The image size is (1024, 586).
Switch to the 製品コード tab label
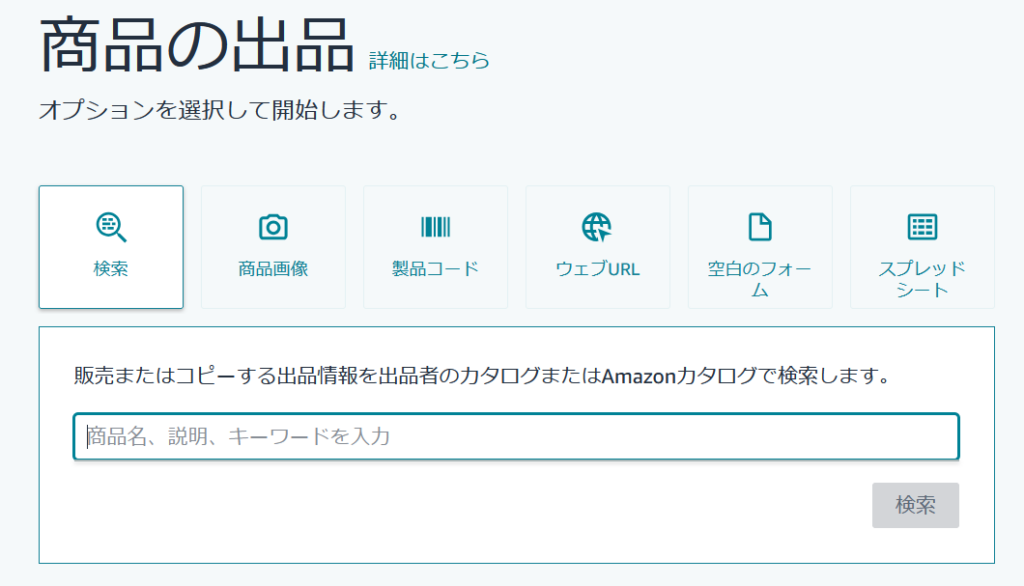[x=436, y=269]
